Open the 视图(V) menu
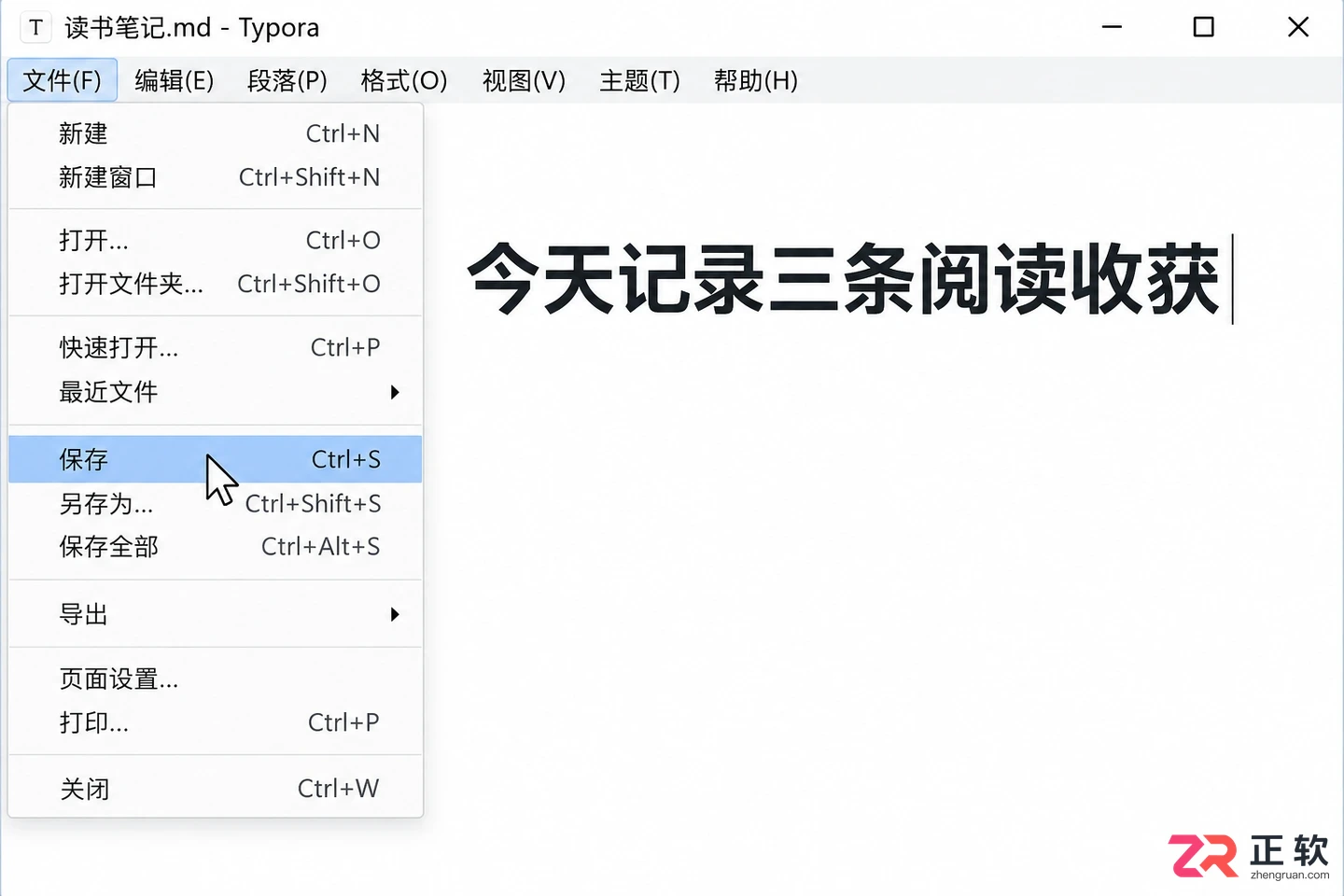This screenshot has height=896, width=1344. tap(524, 80)
